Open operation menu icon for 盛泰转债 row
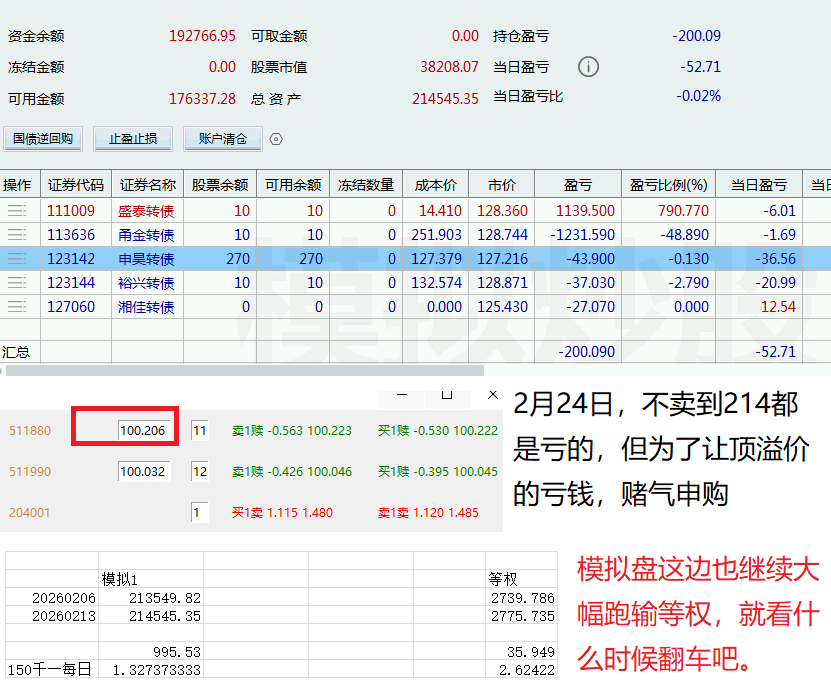 [x=17, y=211]
